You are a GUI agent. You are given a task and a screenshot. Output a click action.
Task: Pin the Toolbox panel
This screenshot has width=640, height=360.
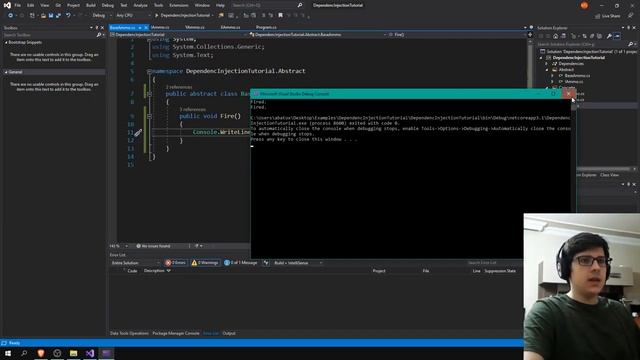tap(97, 28)
